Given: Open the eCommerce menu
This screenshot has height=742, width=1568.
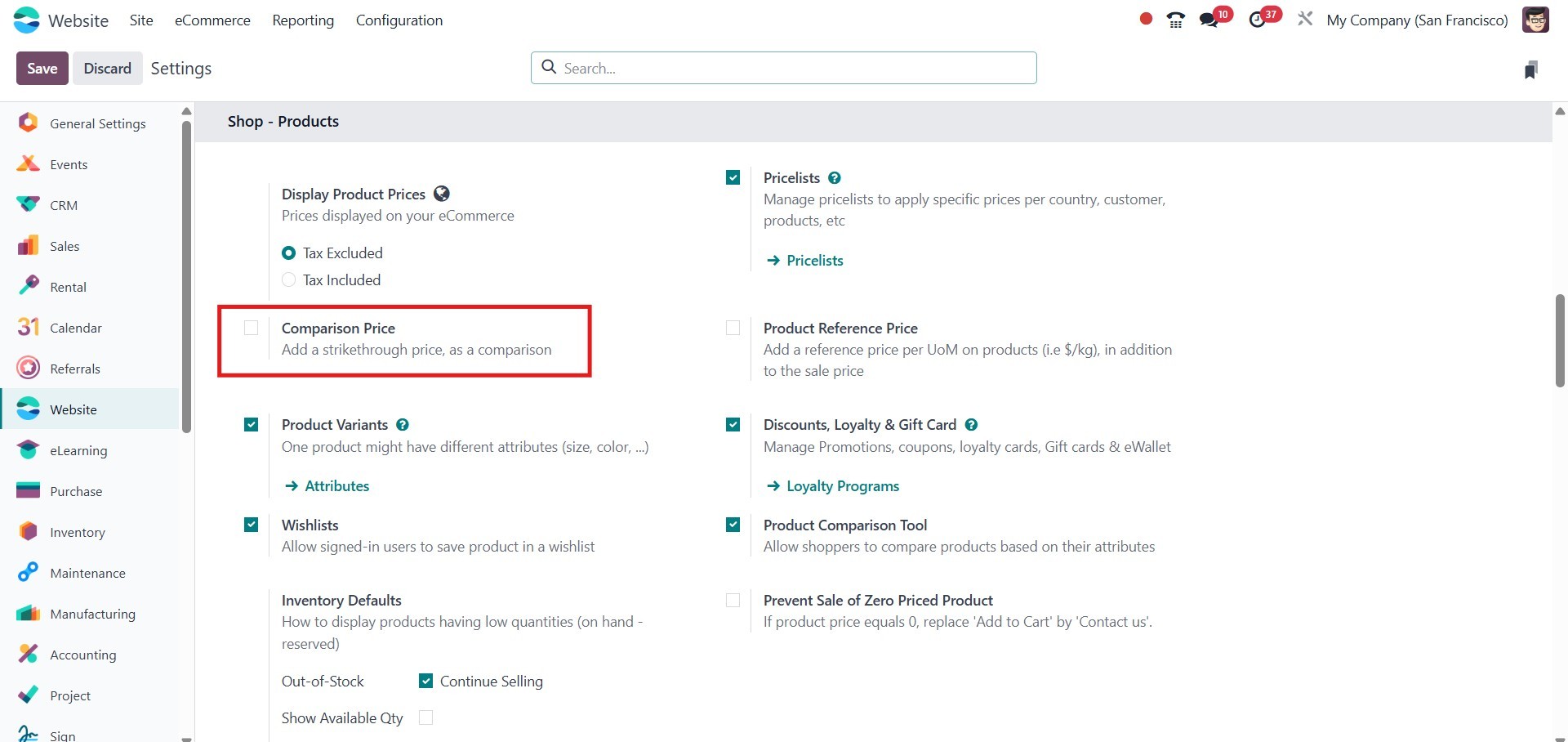Looking at the screenshot, I should (x=212, y=20).
